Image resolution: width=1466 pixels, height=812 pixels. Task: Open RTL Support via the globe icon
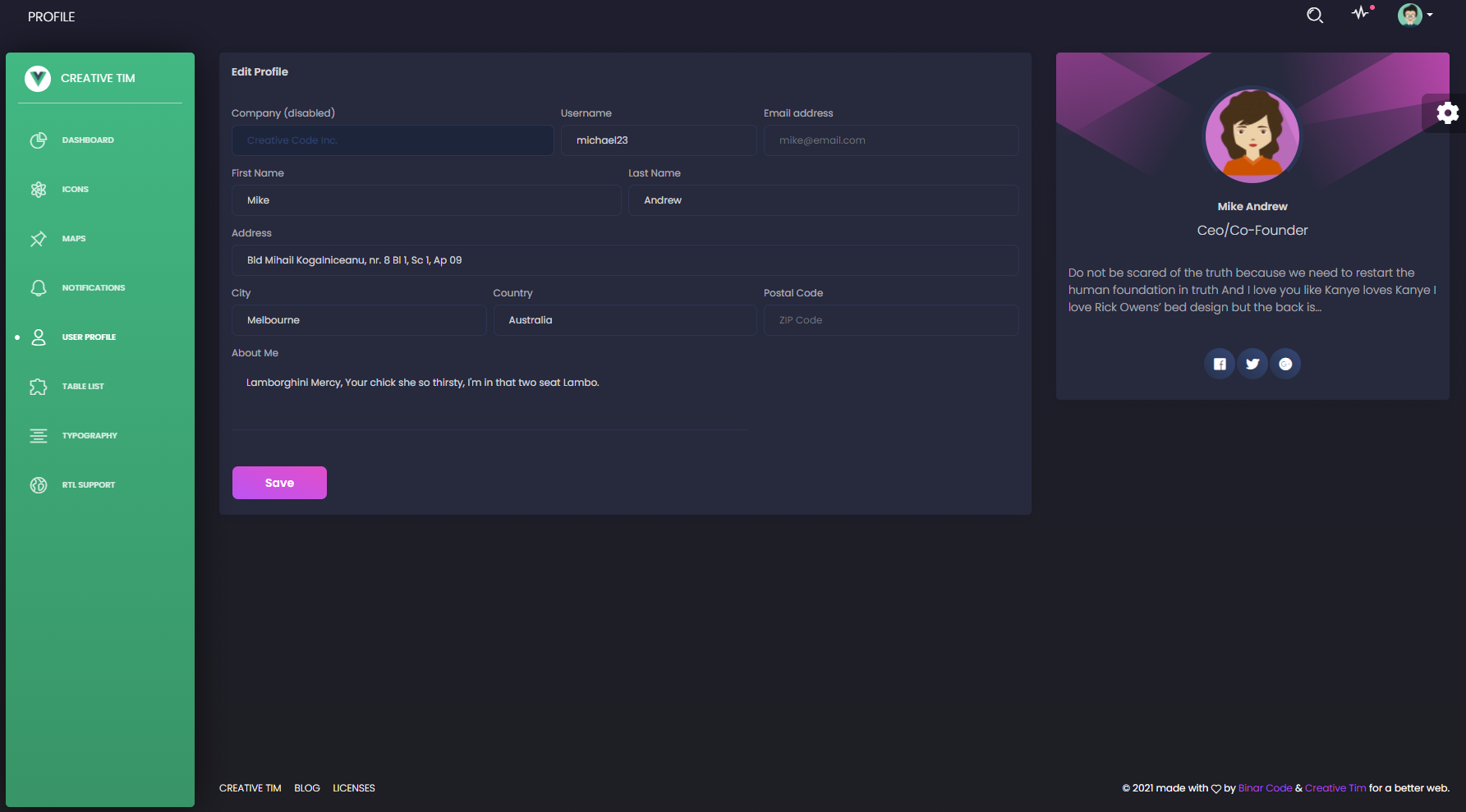[x=39, y=484]
